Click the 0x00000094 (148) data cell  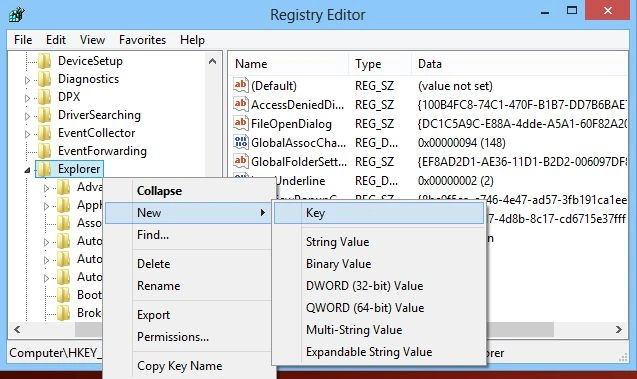(x=462, y=143)
